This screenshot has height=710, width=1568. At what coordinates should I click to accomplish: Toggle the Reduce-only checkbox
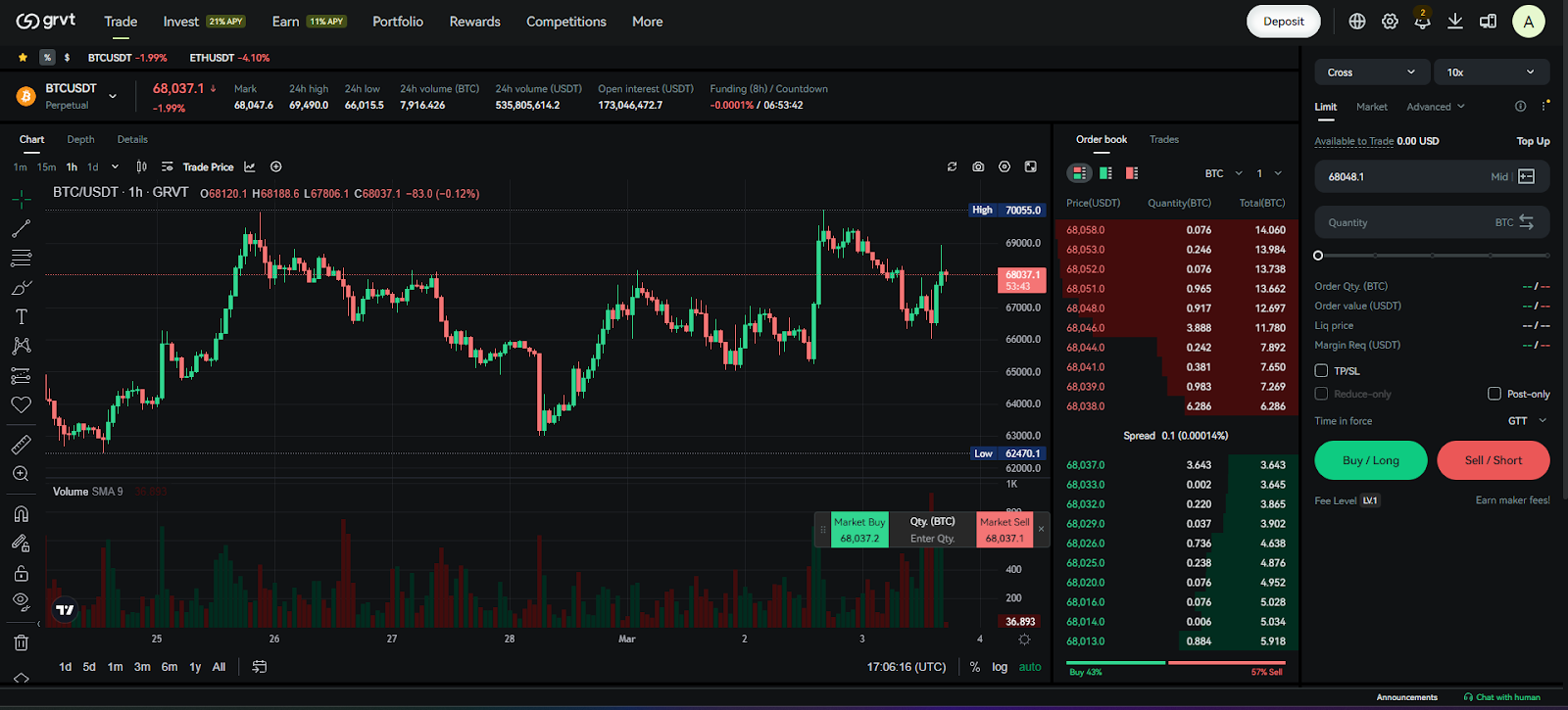(x=1321, y=394)
